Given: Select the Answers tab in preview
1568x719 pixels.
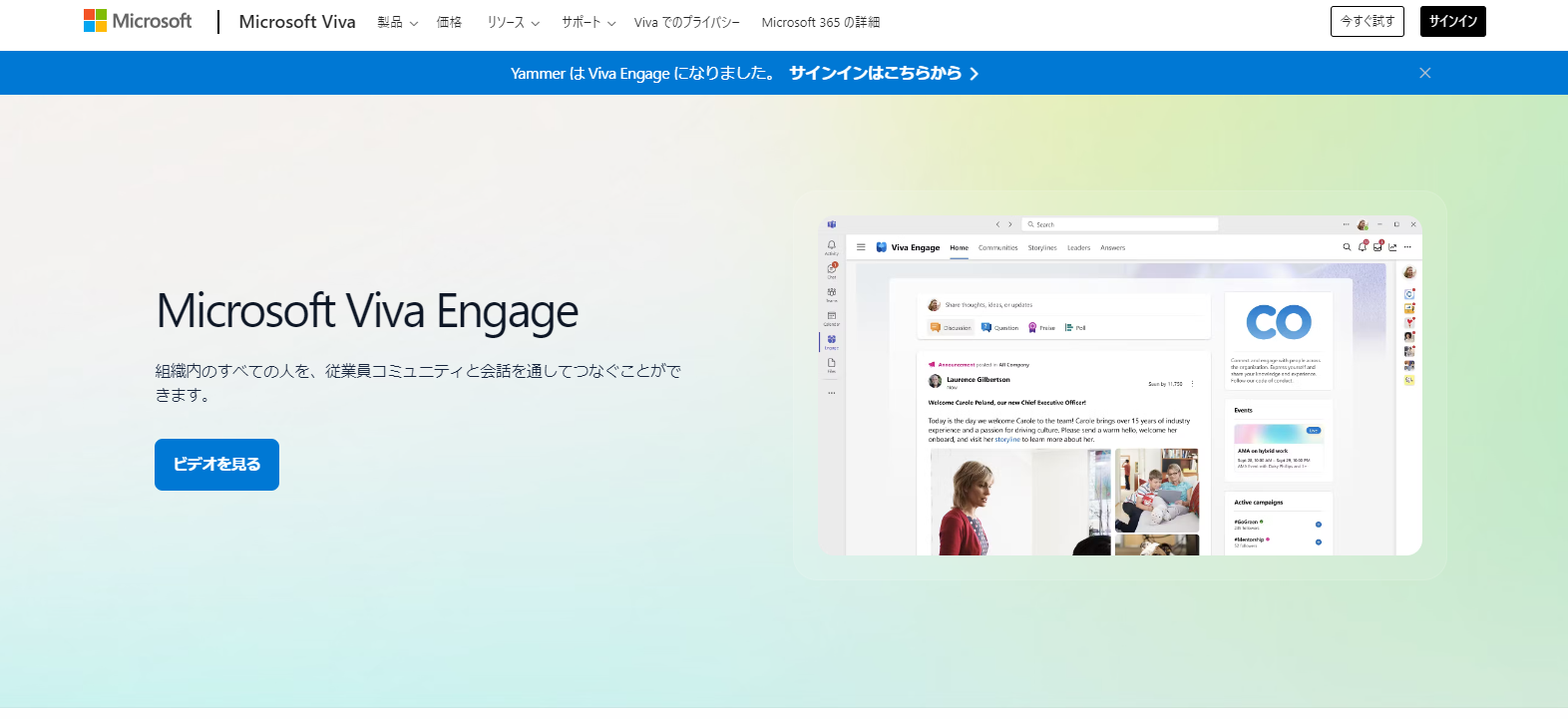Looking at the screenshot, I should pos(1113,248).
